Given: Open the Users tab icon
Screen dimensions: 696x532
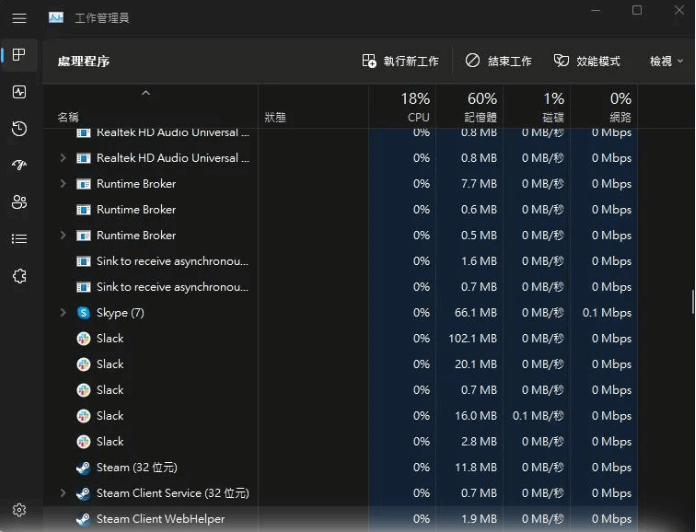Looking at the screenshot, I should pyautogui.click(x=19, y=202).
